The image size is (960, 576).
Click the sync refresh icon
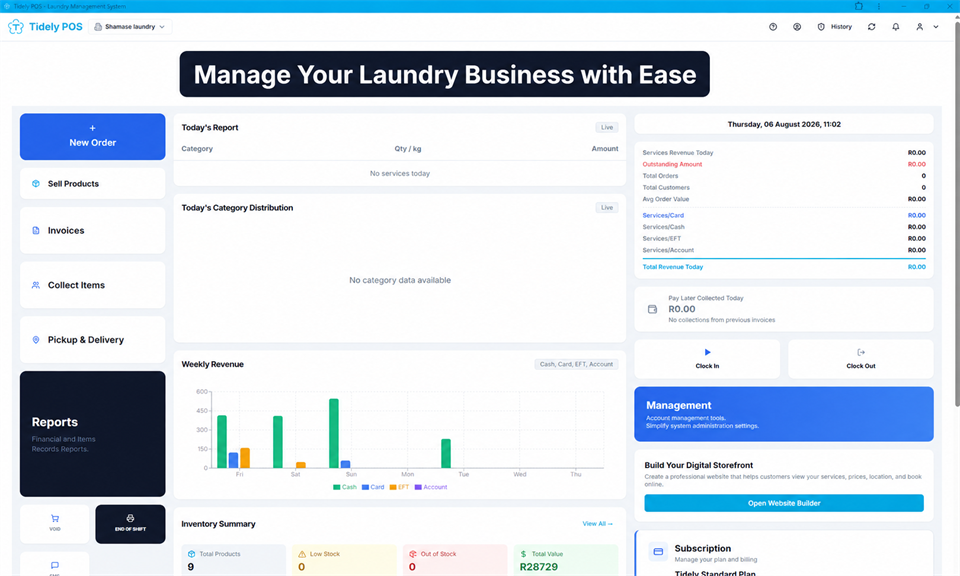click(871, 27)
